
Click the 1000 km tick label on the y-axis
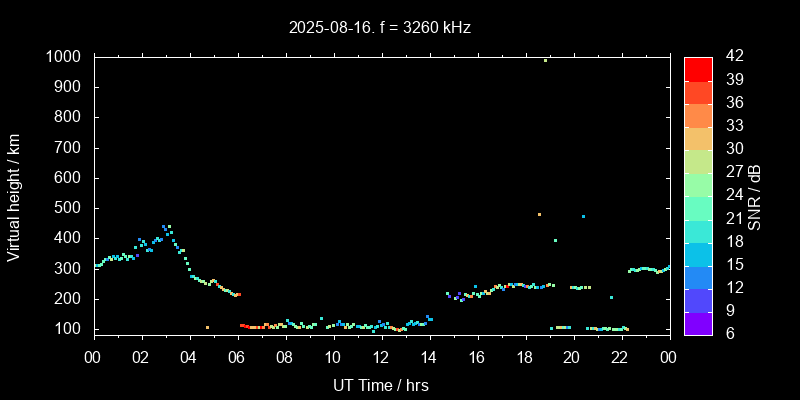pos(65,57)
